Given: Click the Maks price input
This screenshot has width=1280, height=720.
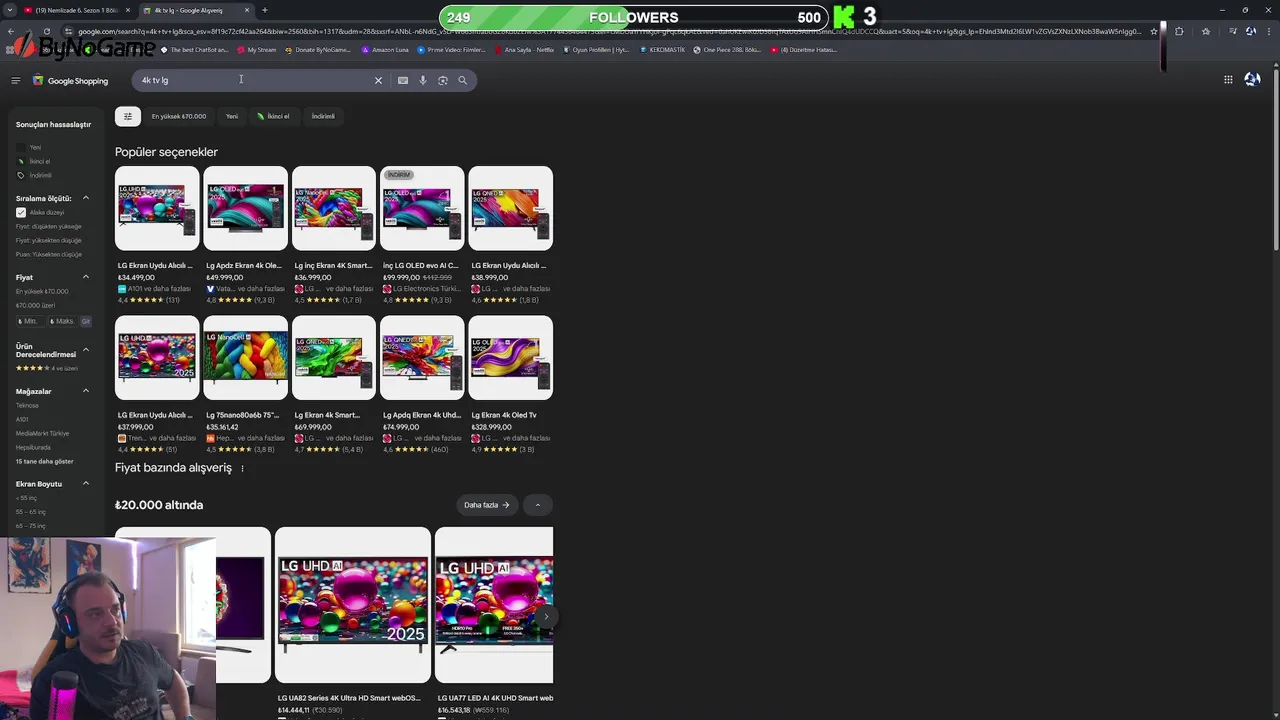Looking at the screenshot, I should click(x=63, y=321).
